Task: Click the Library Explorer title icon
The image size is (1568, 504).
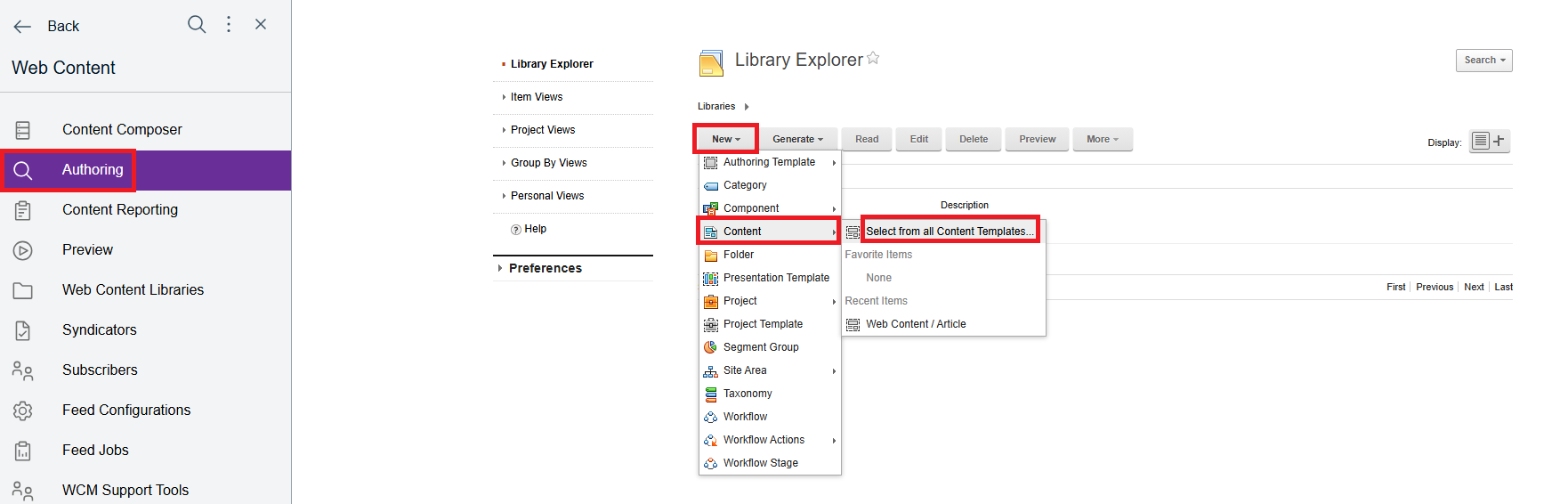Action: pyautogui.click(x=711, y=63)
